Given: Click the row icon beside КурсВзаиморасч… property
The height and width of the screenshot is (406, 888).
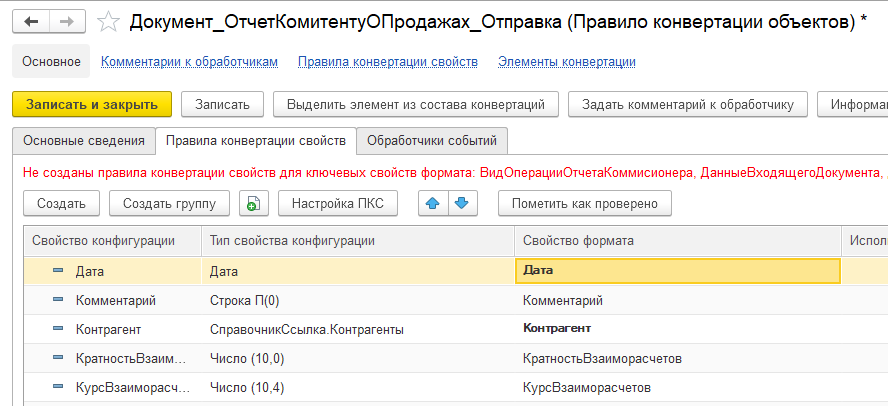Looking at the screenshot, I should [x=58, y=387].
